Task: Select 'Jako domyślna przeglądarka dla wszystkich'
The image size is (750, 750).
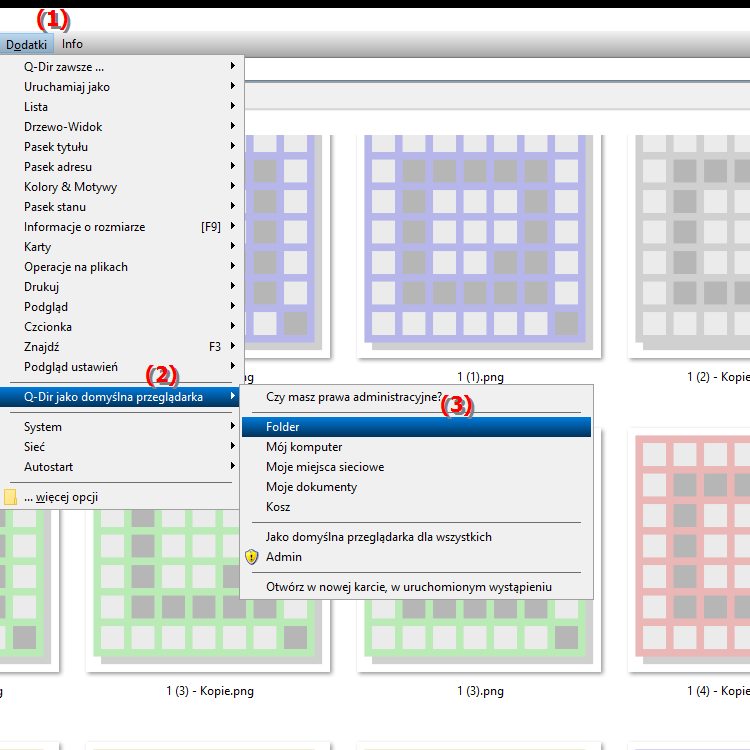Action: (x=416, y=537)
